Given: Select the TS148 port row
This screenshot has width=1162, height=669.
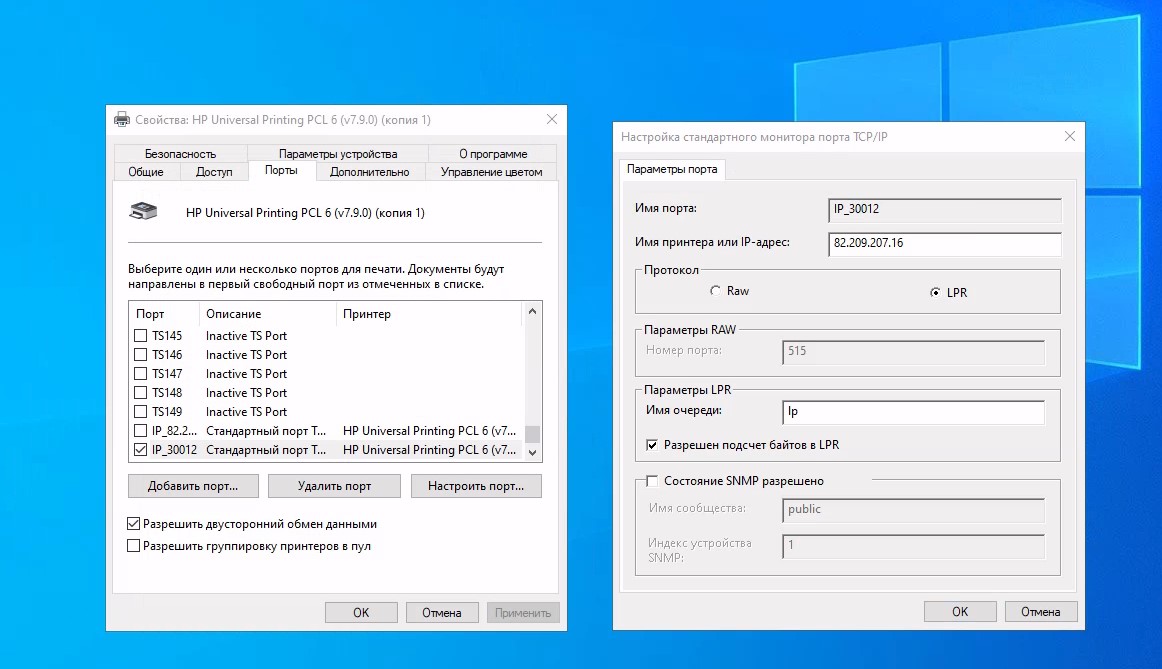Looking at the screenshot, I should [327, 393].
